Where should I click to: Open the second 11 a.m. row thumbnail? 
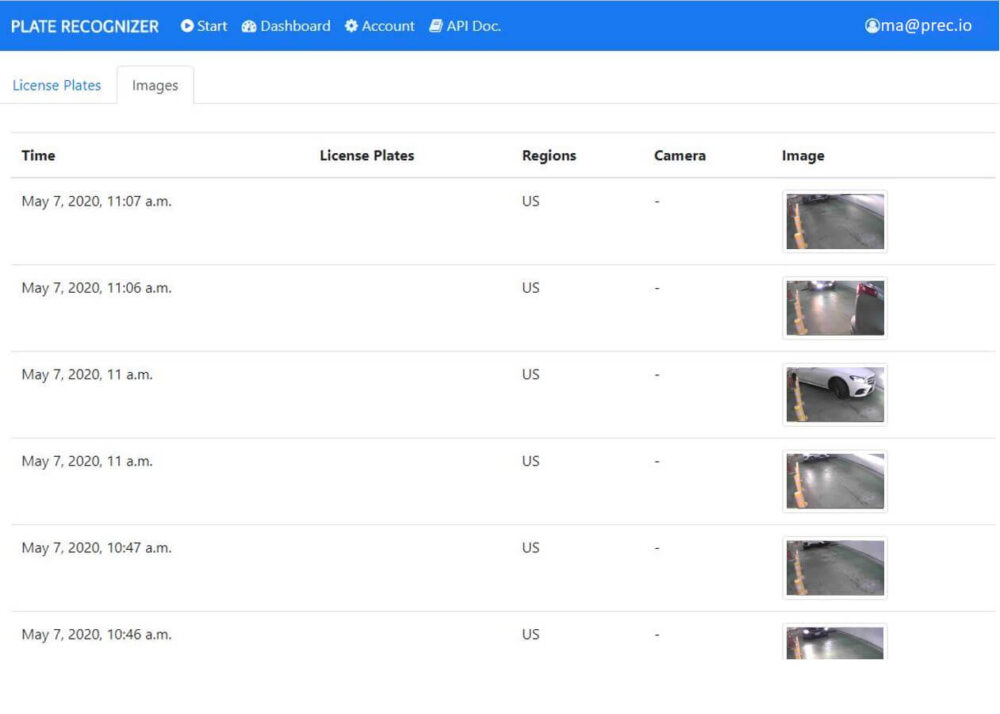(x=835, y=481)
